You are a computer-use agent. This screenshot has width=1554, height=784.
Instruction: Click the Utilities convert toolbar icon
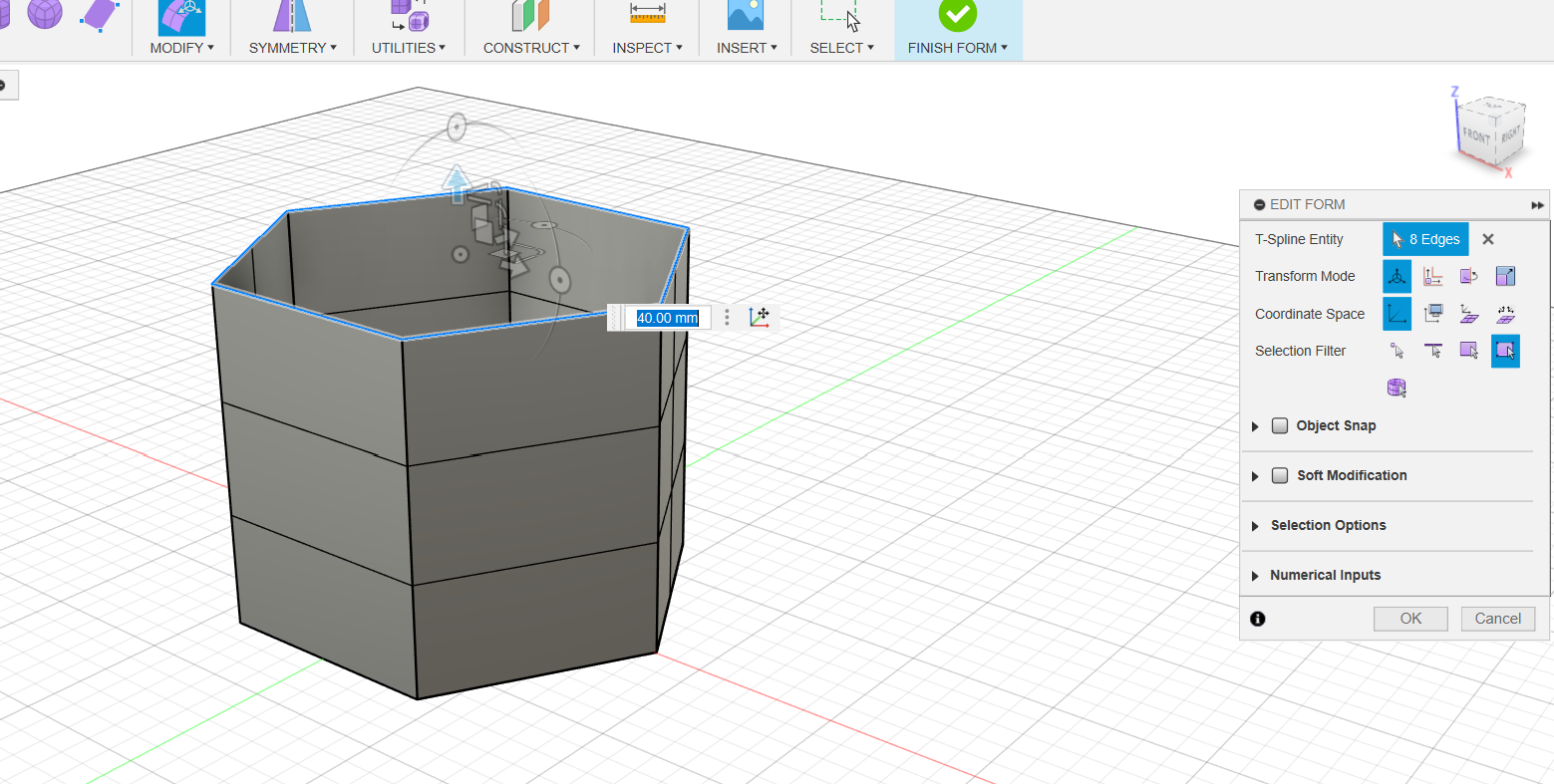coord(409,17)
